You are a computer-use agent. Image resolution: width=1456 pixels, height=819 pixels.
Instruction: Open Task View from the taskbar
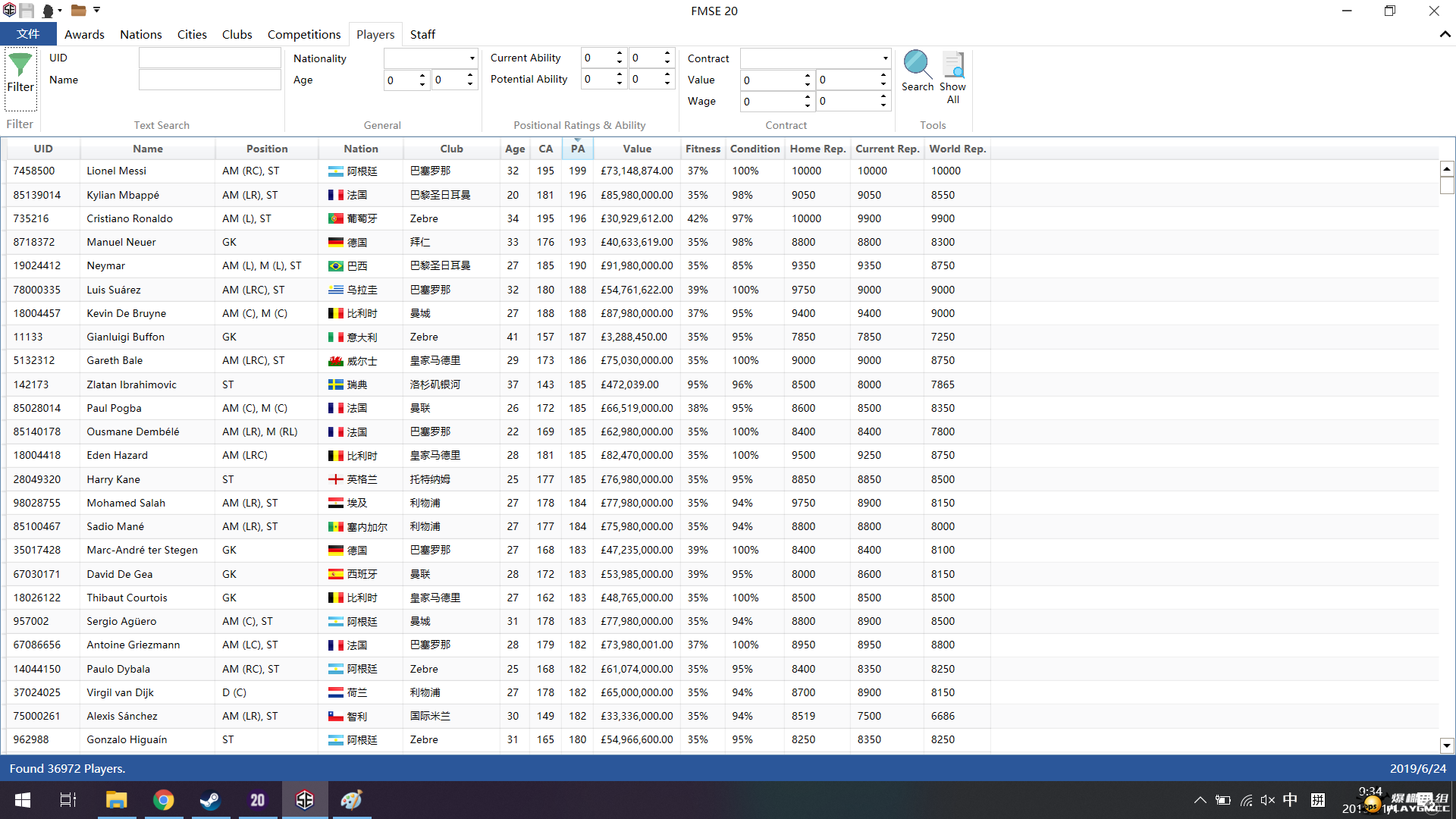(x=68, y=800)
